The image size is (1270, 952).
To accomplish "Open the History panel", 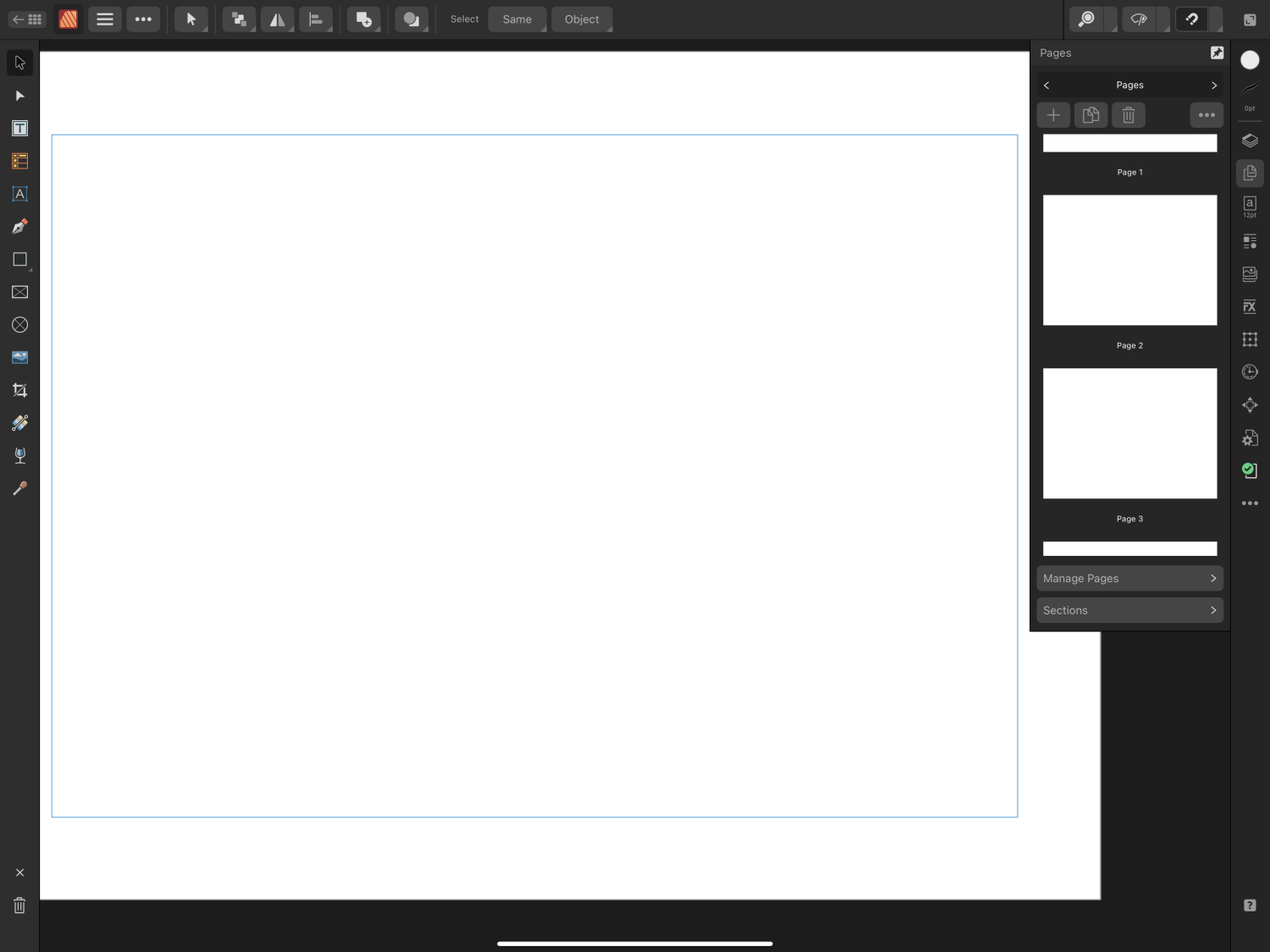I will [x=1250, y=371].
